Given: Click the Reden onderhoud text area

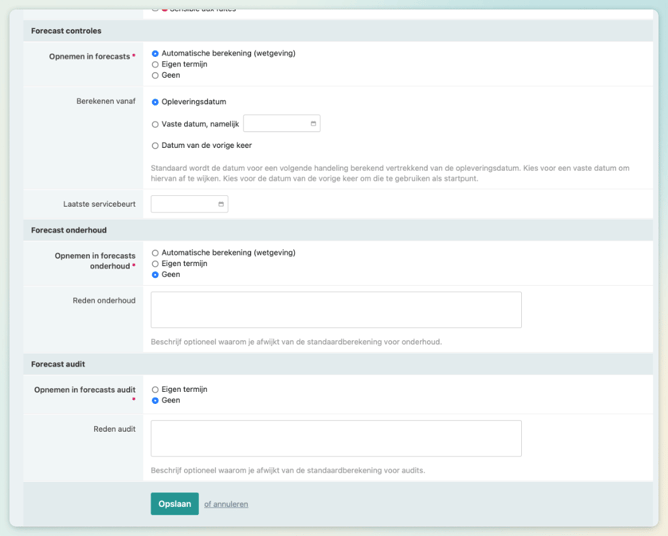Looking at the screenshot, I should (x=336, y=310).
